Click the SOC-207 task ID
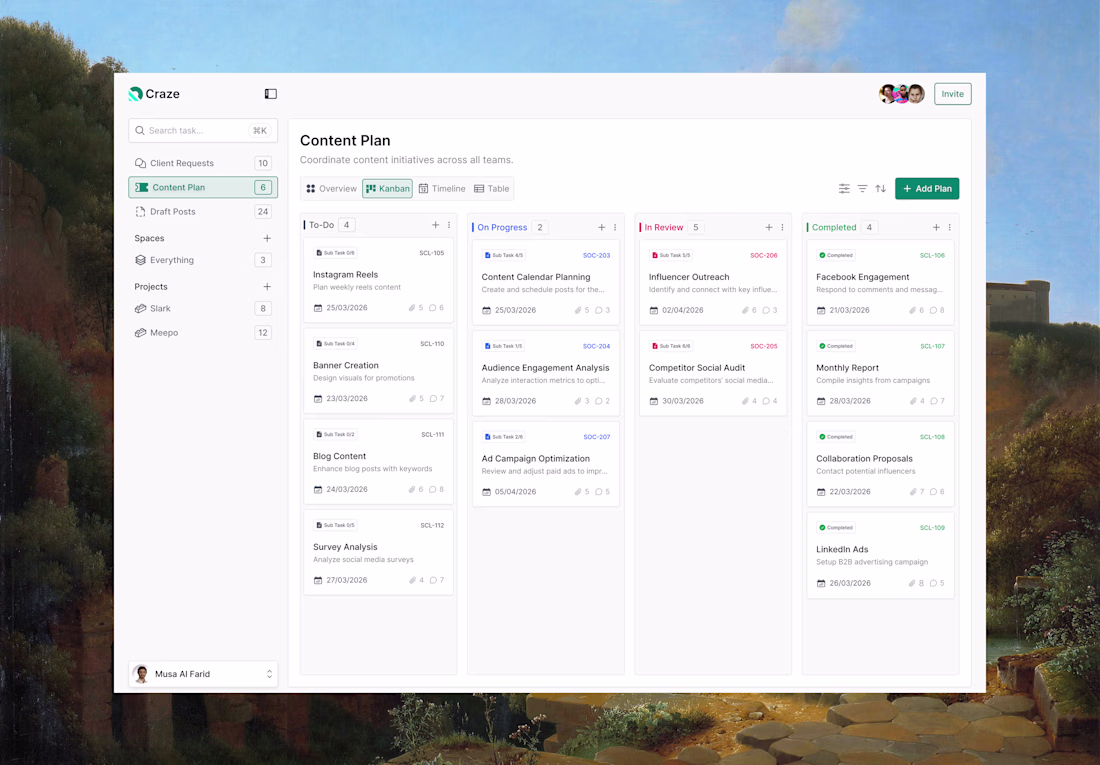The width and height of the screenshot is (1100, 765). point(596,437)
